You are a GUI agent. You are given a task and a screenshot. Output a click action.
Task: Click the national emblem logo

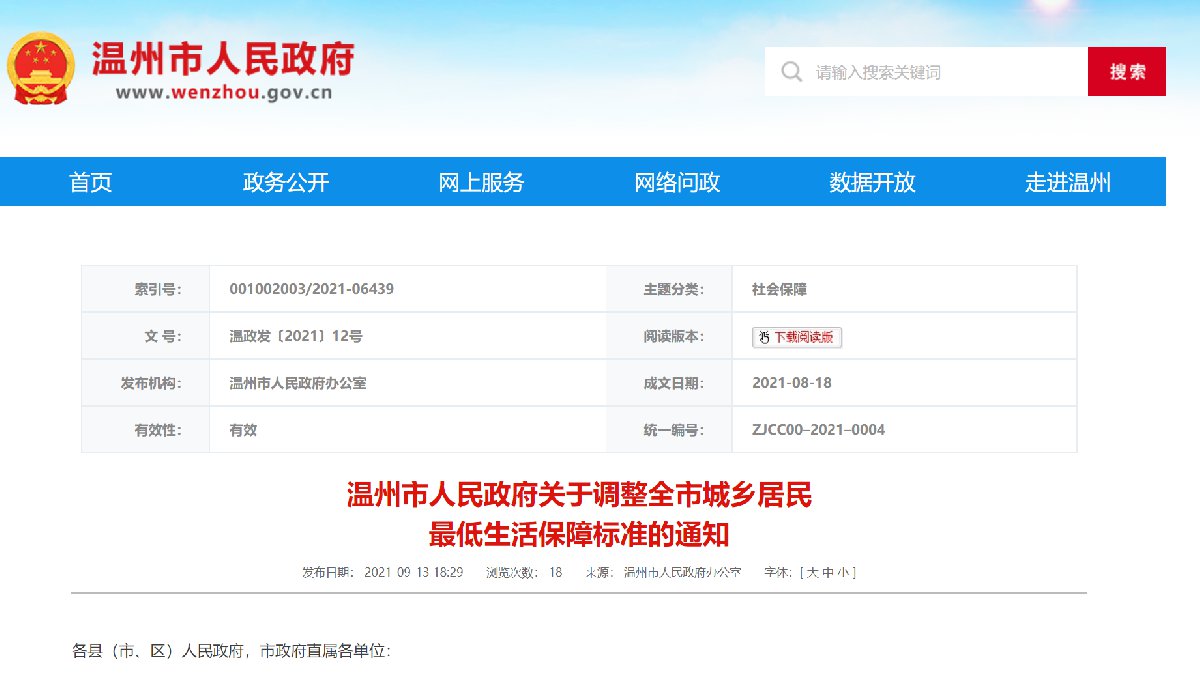tap(41, 68)
